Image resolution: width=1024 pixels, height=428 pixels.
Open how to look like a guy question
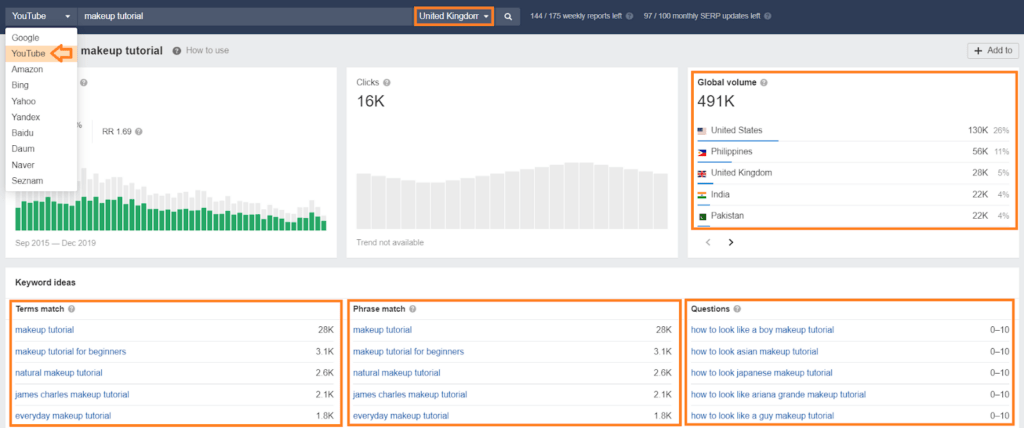762,416
